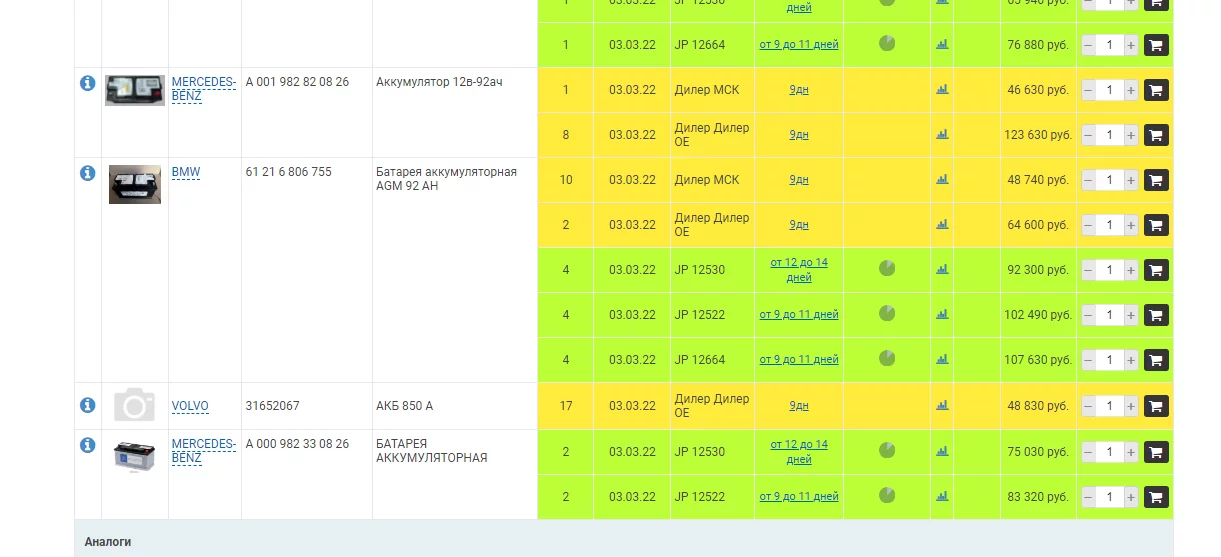The image size is (1221, 557).
Task: Click '9дн' delivery link in Volvo row
Action: 799,406
